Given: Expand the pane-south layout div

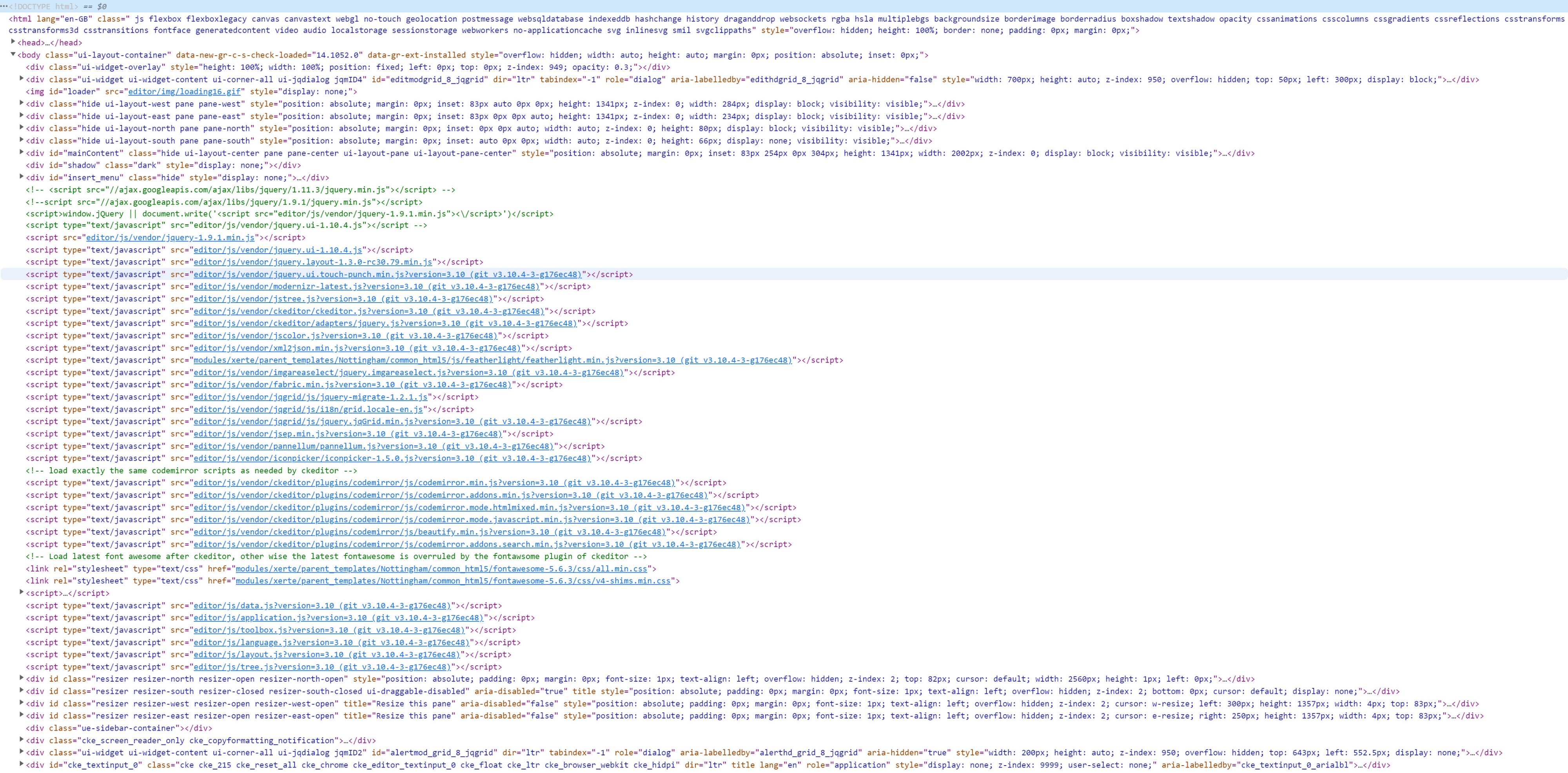Looking at the screenshot, I should pyautogui.click(x=22, y=140).
